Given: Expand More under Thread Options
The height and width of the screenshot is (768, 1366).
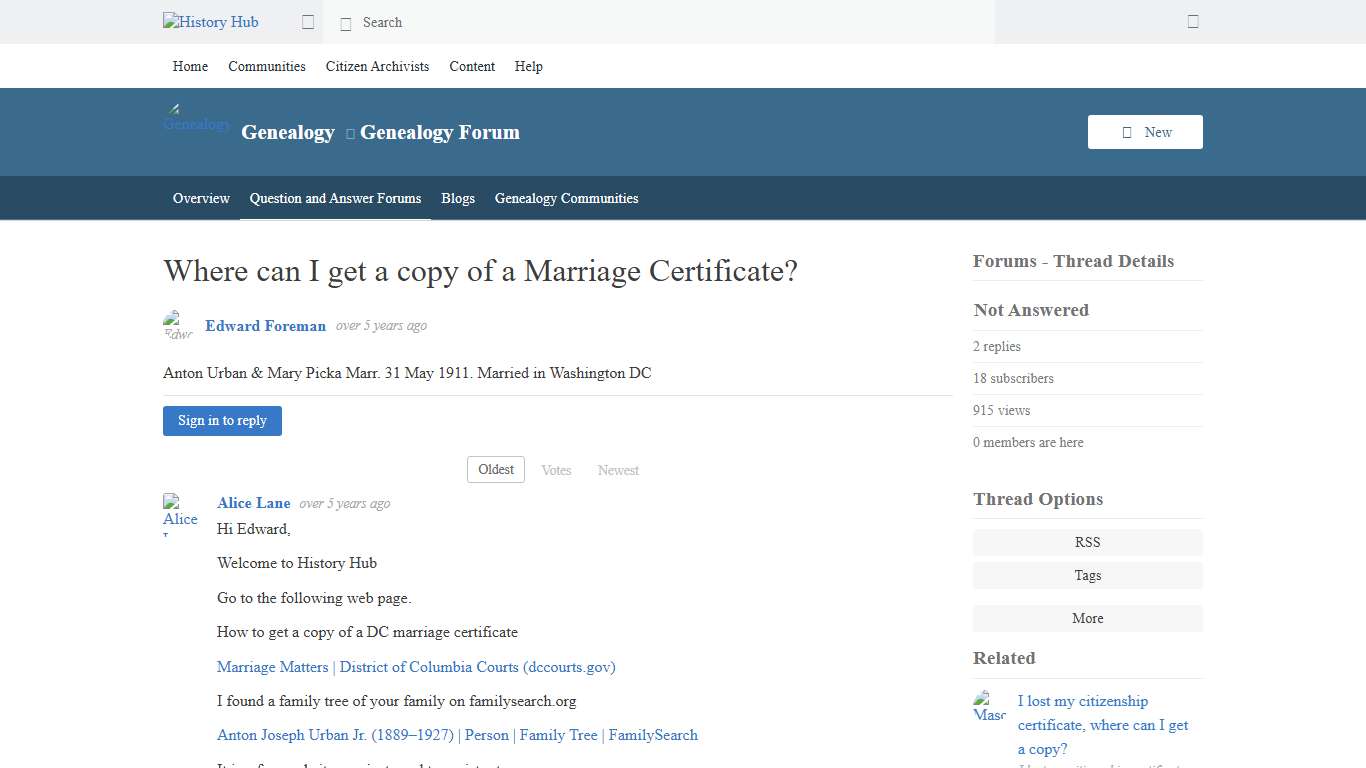Looking at the screenshot, I should click(x=1087, y=618).
